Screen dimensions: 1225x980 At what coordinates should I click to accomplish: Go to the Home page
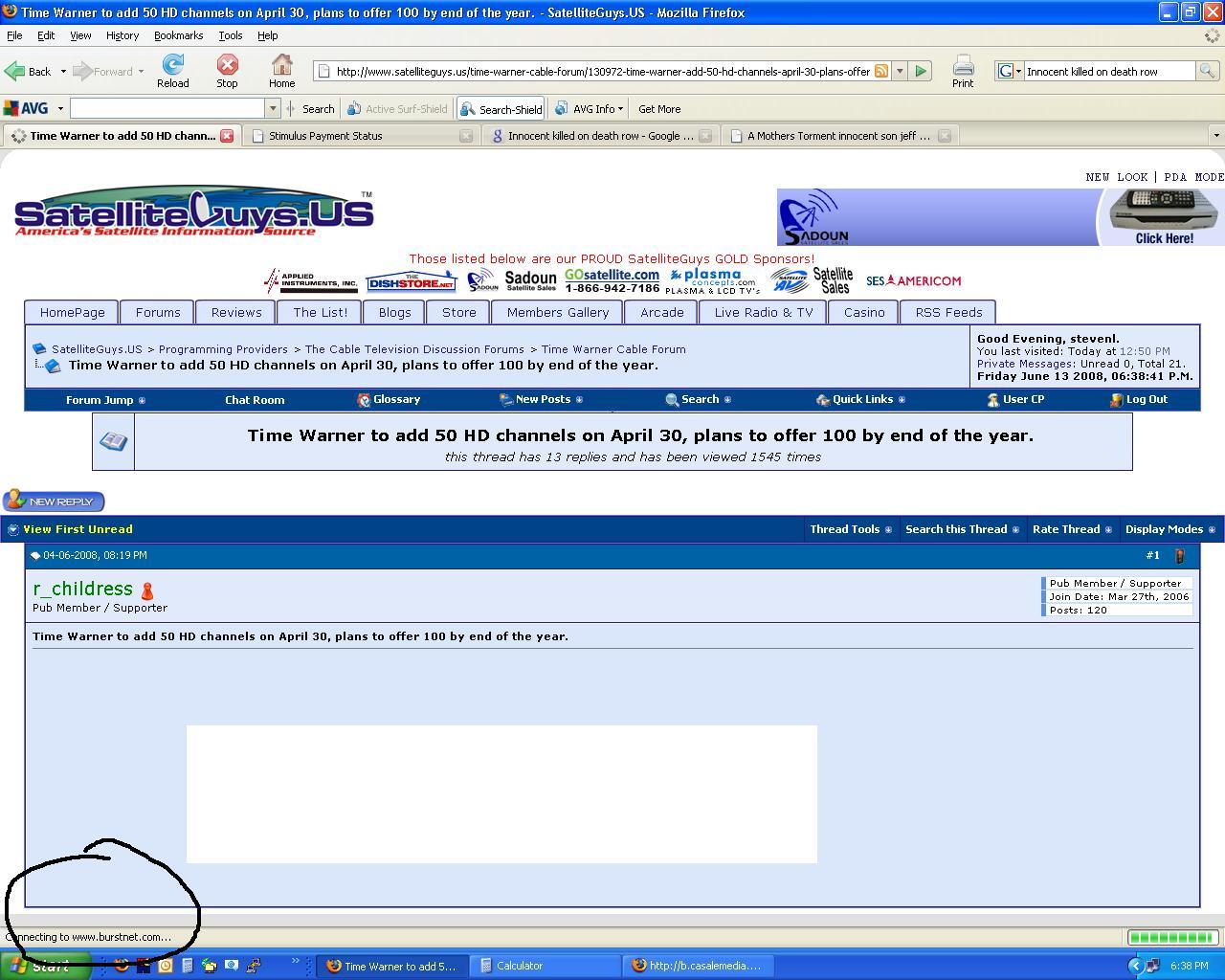click(x=281, y=71)
